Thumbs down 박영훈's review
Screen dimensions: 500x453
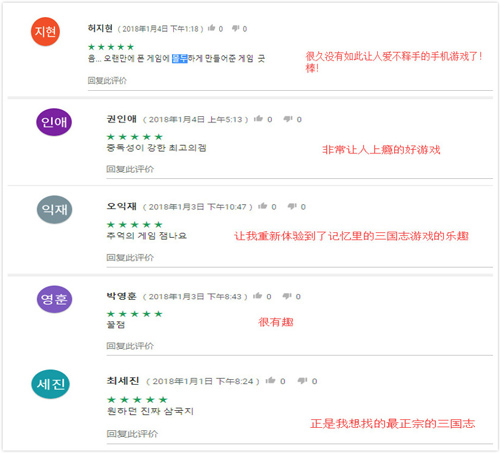(287, 296)
